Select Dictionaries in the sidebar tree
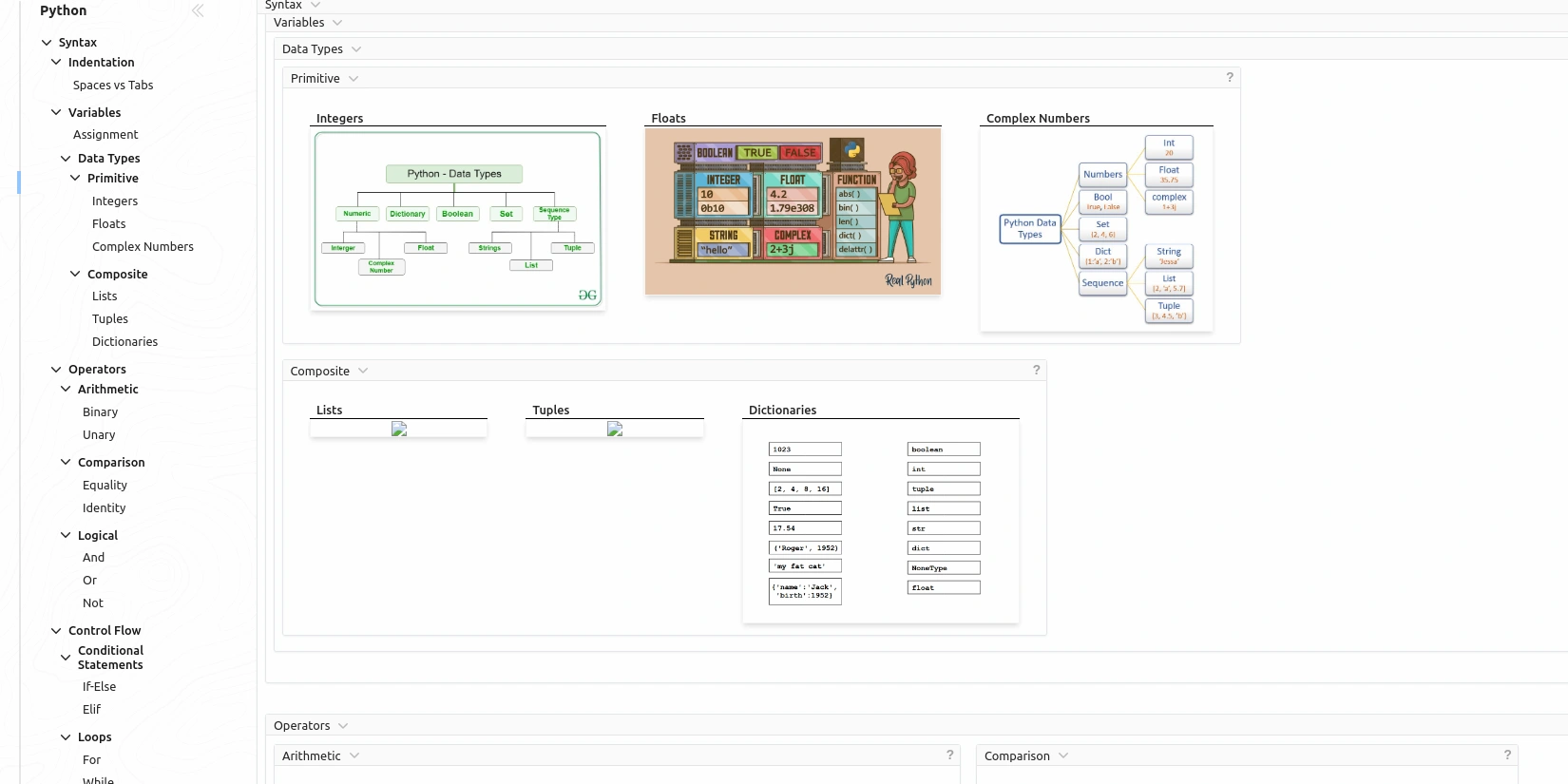Viewport: 1568px width, 784px height. click(124, 342)
